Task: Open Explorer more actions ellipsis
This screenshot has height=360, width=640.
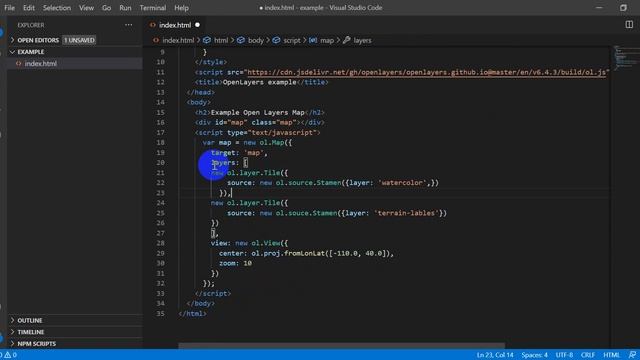Action: (129, 25)
